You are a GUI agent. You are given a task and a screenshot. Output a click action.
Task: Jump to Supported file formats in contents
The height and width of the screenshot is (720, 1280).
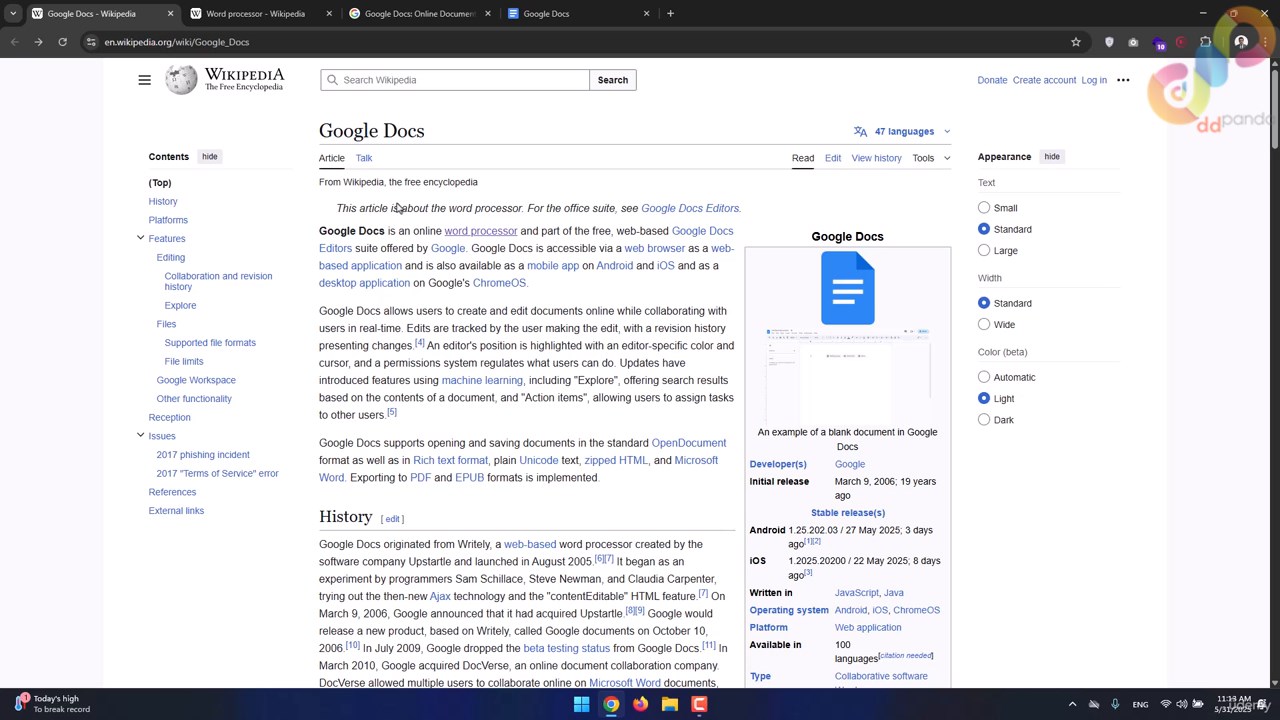210,343
